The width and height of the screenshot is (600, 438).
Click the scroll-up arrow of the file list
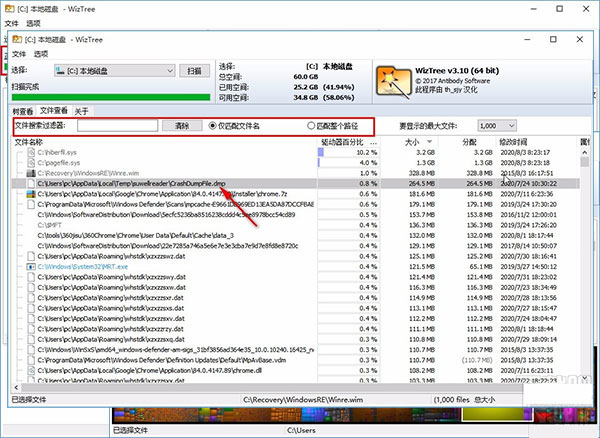584,153
